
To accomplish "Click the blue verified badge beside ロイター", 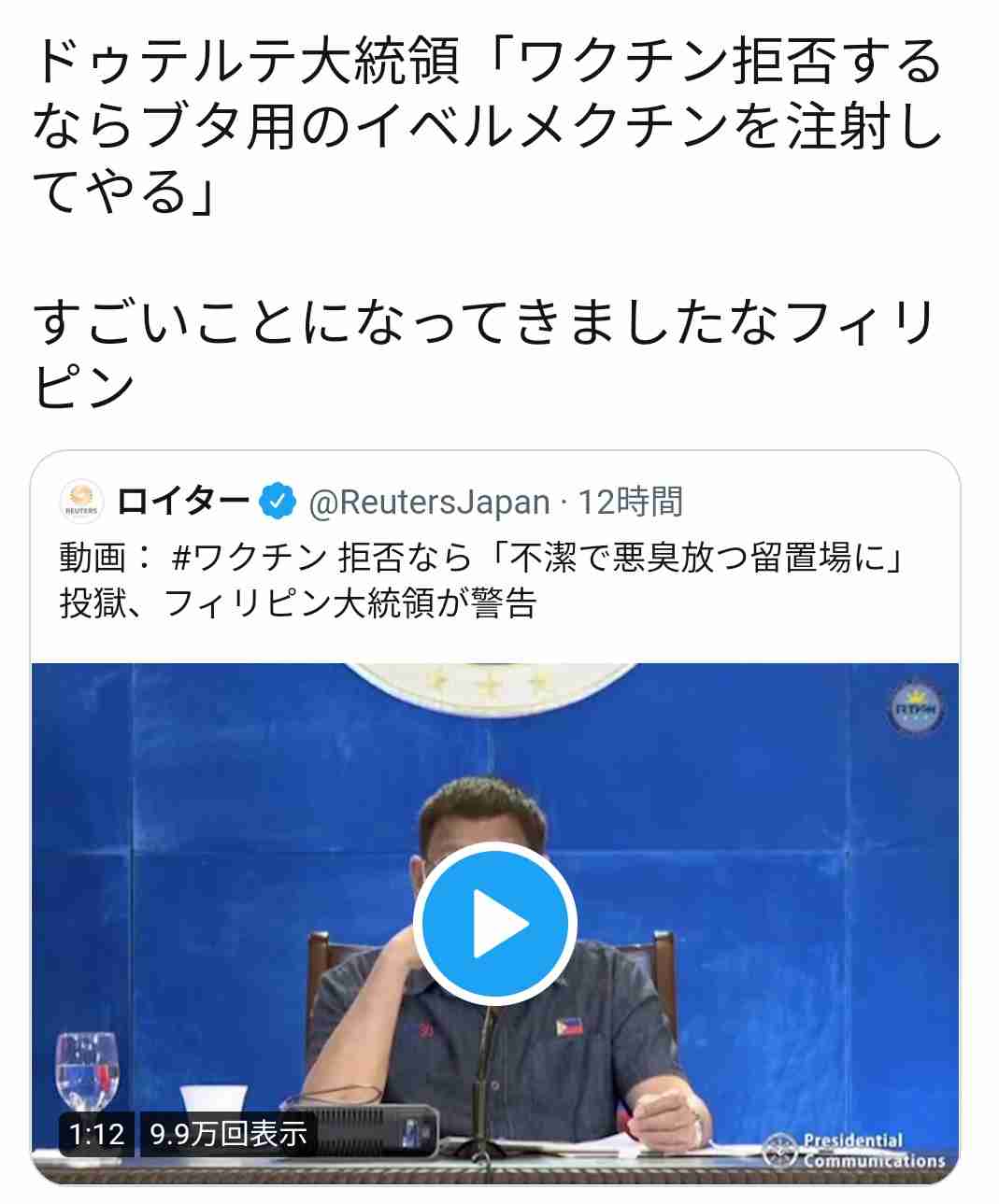I will coord(278,503).
